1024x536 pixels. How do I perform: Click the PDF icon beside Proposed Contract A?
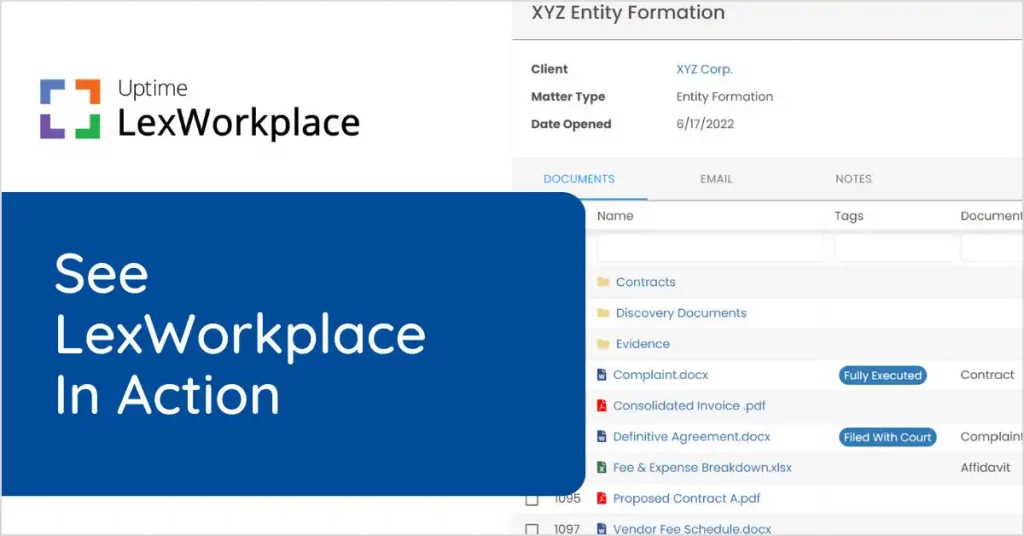point(601,498)
